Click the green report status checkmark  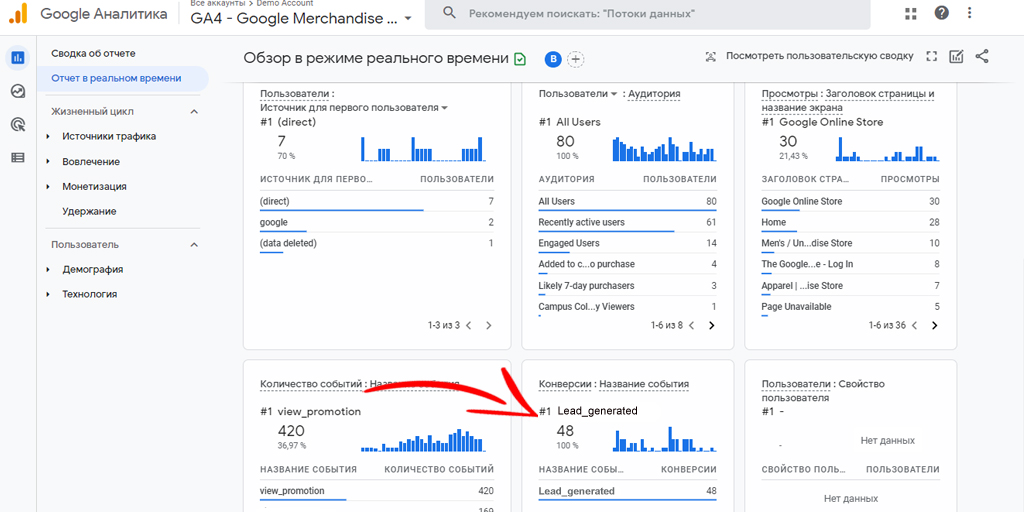(x=520, y=59)
